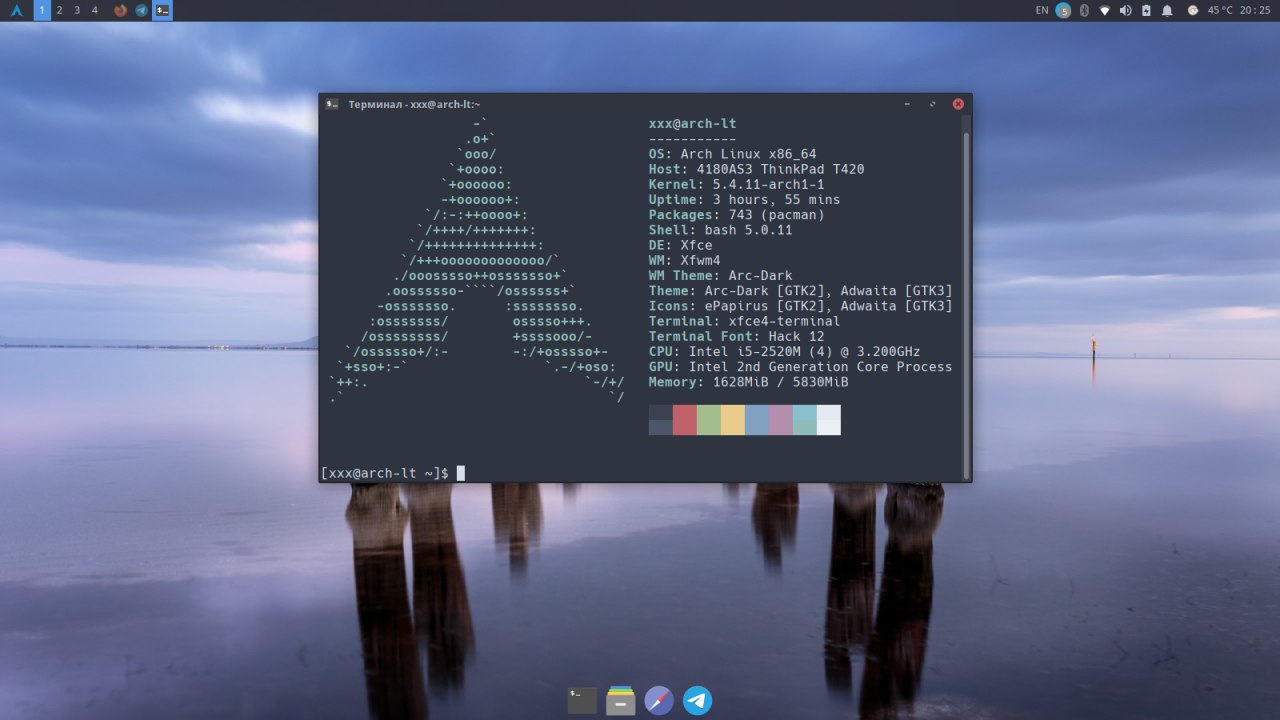Open the Wi-Fi network indicator

tap(1105, 10)
